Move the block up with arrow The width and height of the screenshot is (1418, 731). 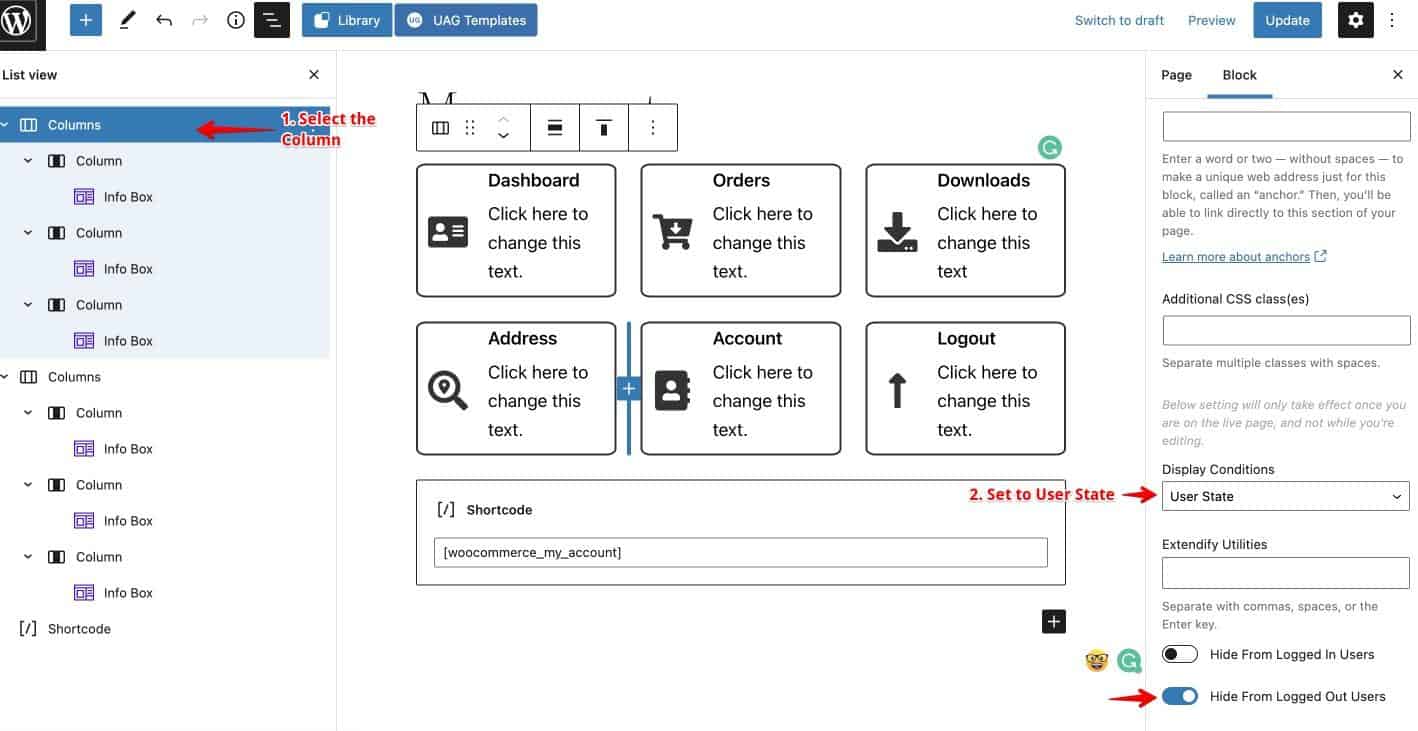504,119
